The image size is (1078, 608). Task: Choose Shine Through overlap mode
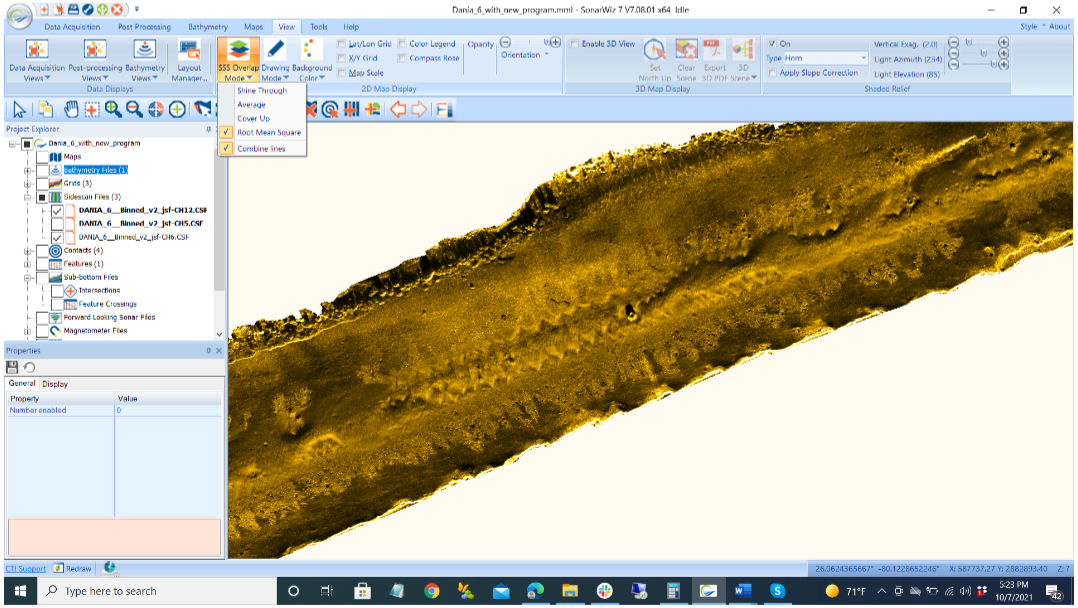(262, 90)
